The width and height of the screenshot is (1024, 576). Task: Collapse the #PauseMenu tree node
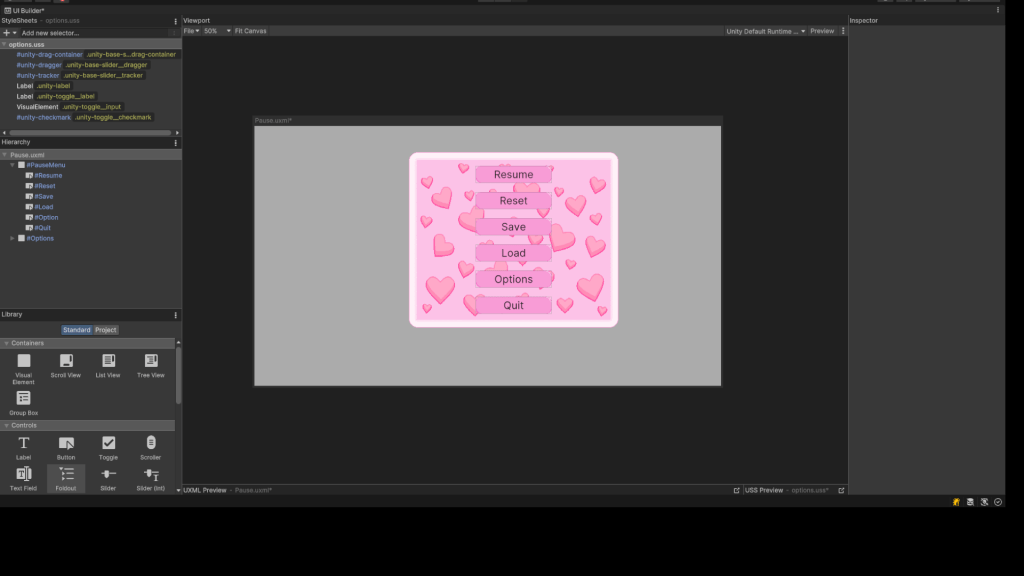13,165
